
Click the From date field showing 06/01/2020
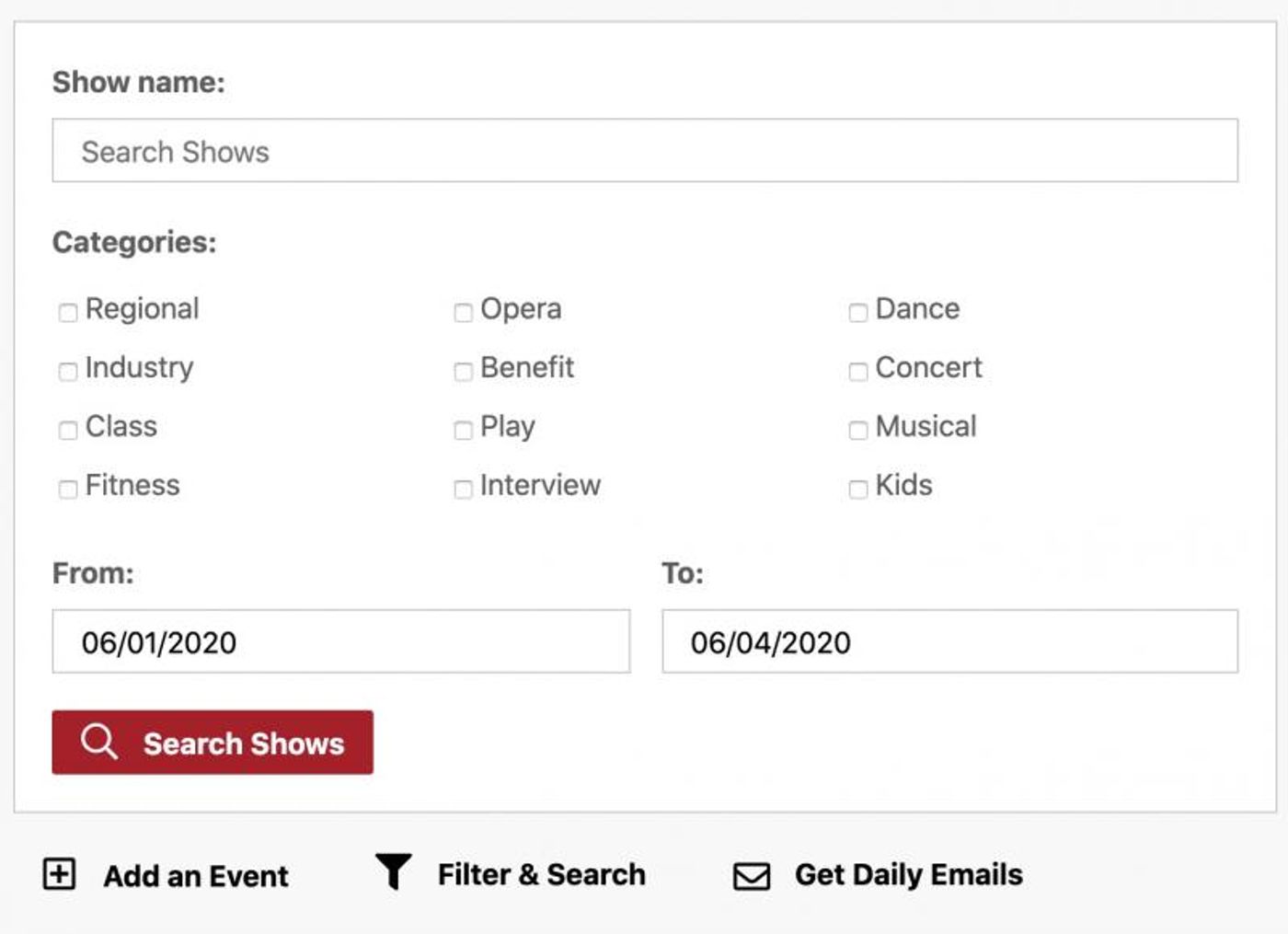click(340, 641)
